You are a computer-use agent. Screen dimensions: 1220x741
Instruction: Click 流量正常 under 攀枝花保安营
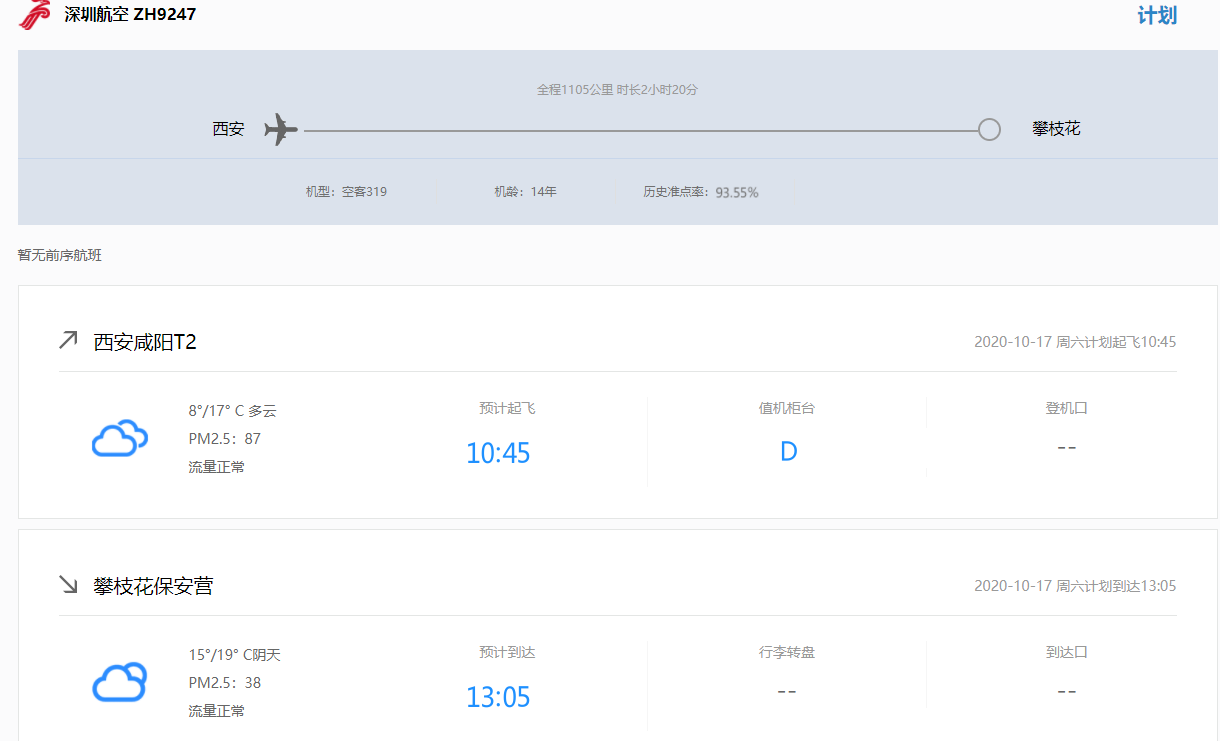point(216,711)
